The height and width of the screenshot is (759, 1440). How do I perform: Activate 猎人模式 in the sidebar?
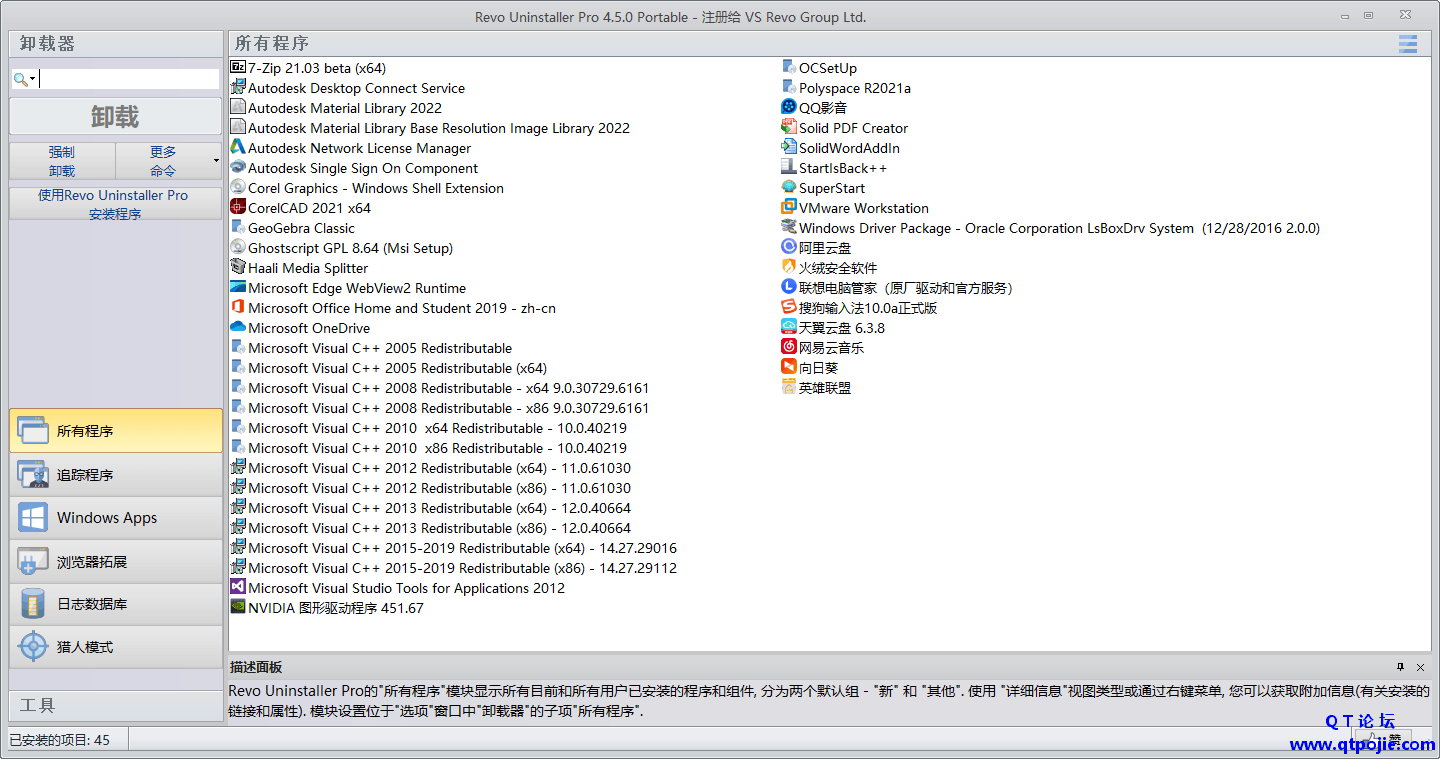pos(116,647)
